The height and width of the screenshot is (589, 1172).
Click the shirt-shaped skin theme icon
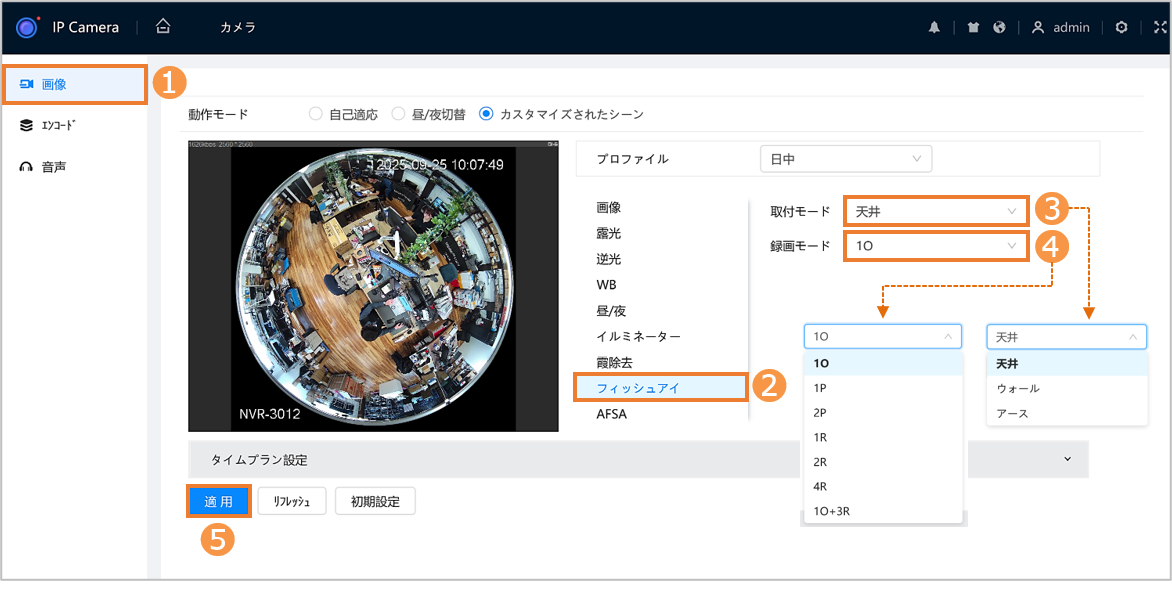pos(973,28)
